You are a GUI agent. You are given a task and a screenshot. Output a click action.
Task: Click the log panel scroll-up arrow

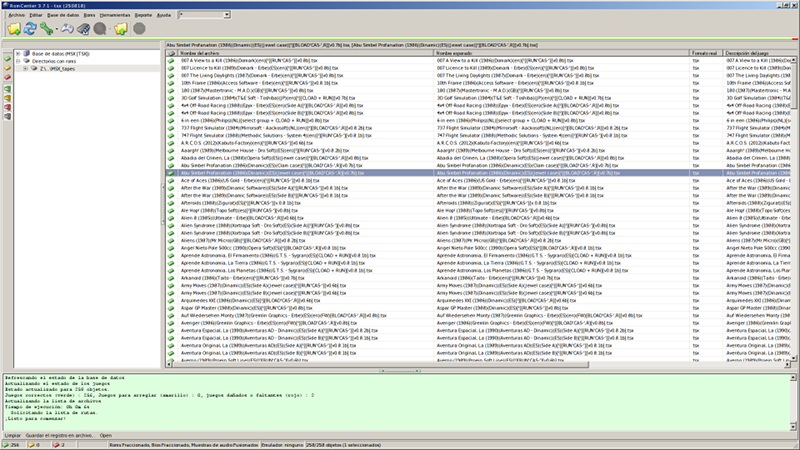[x=793, y=378]
